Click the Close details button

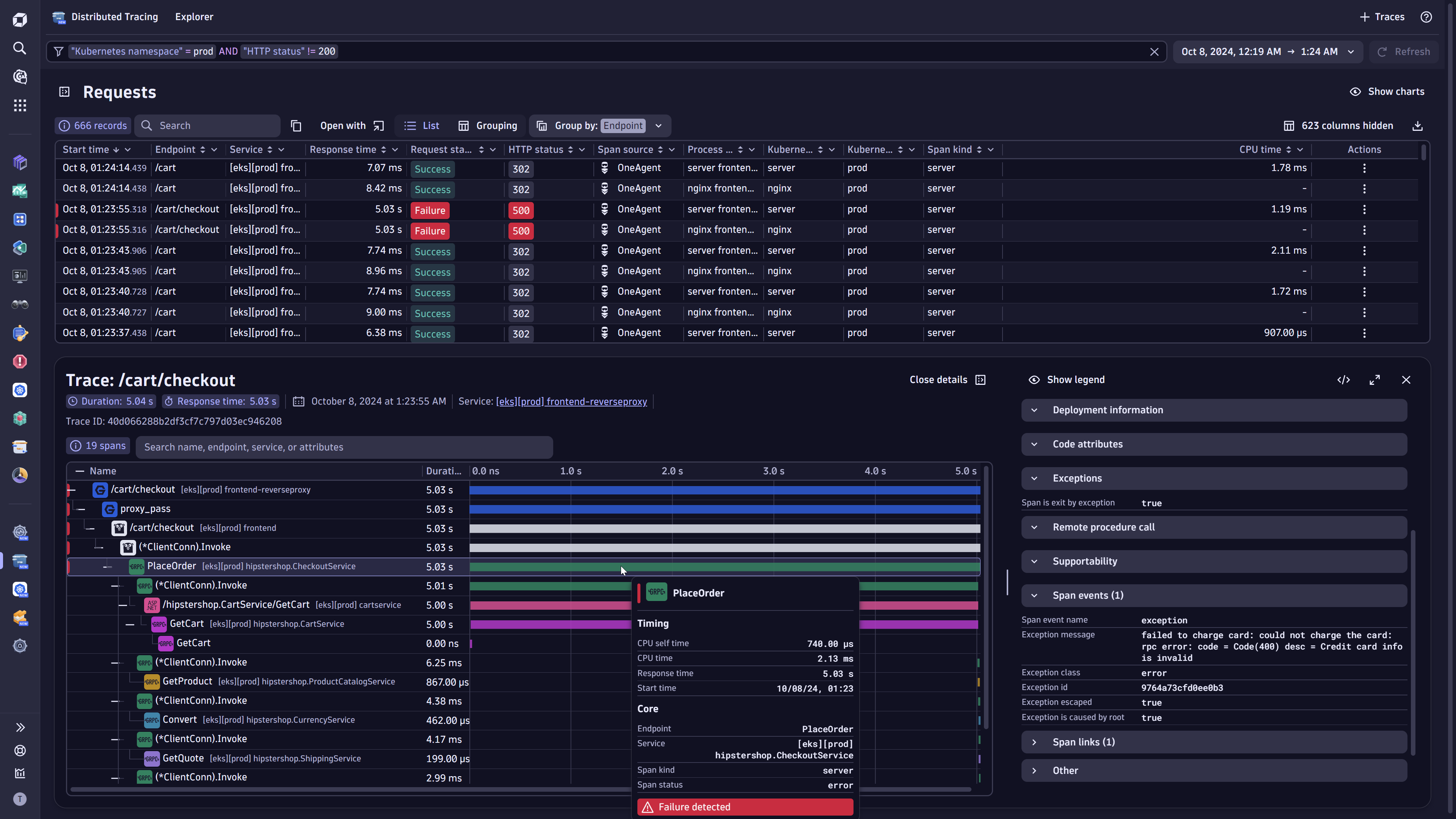click(x=939, y=380)
